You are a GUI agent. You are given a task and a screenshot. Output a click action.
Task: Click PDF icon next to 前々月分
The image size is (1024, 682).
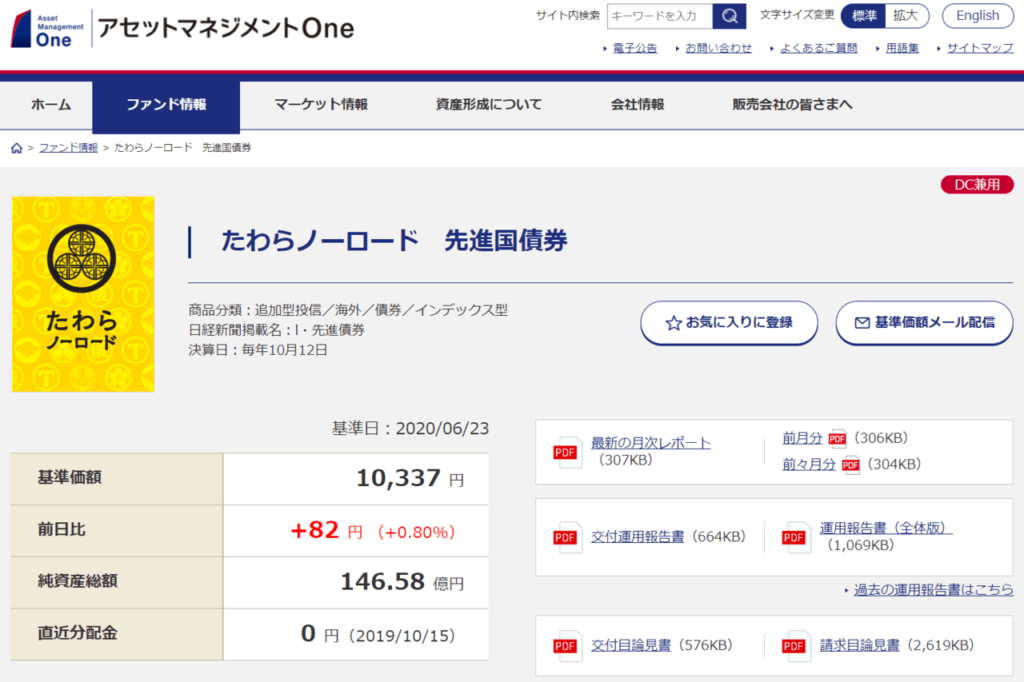(851, 465)
